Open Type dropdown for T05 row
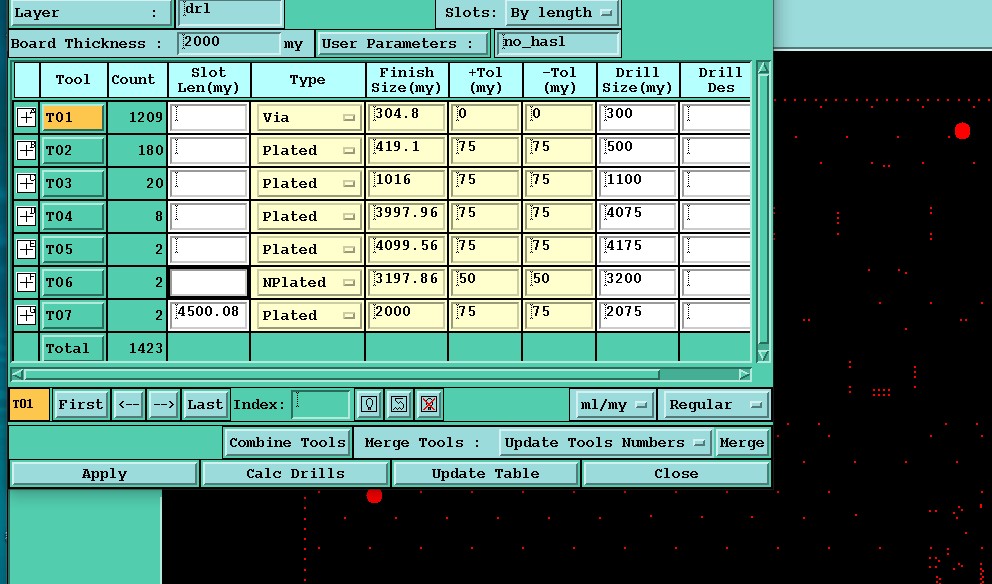The width and height of the screenshot is (992, 584). (308, 249)
